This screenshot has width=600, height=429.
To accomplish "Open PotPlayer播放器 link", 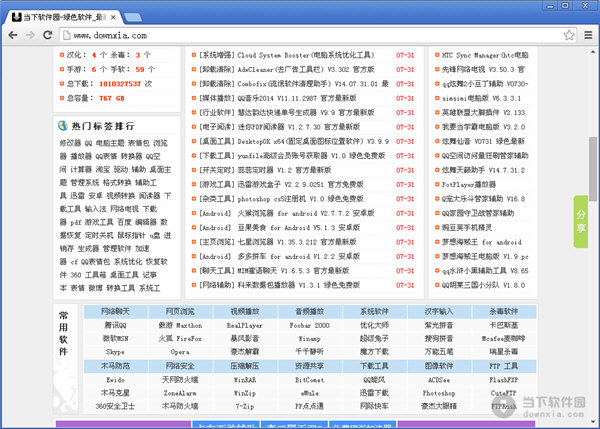I will (469, 184).
